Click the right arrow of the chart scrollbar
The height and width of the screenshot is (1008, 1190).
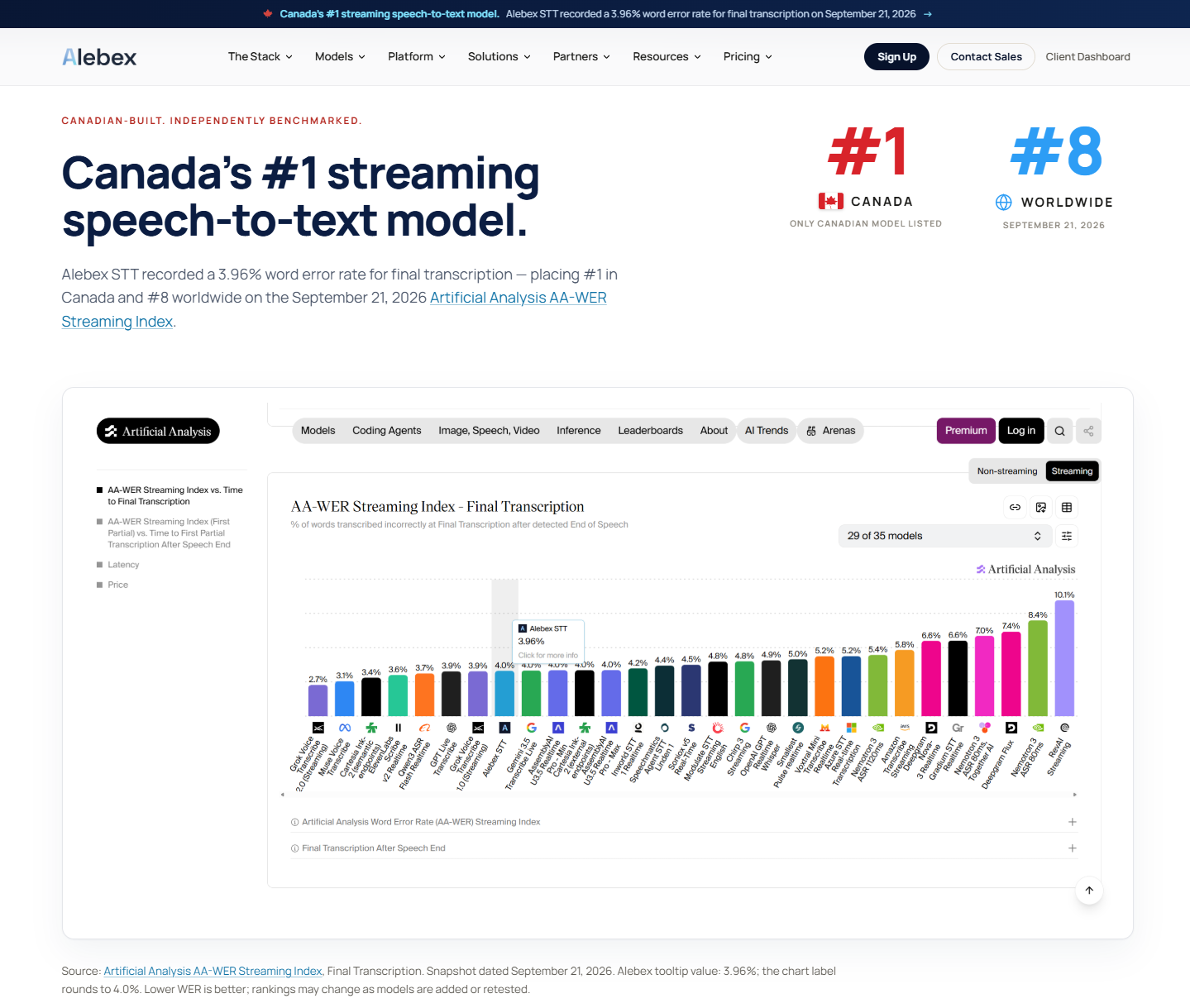[x=1074, y=795]
